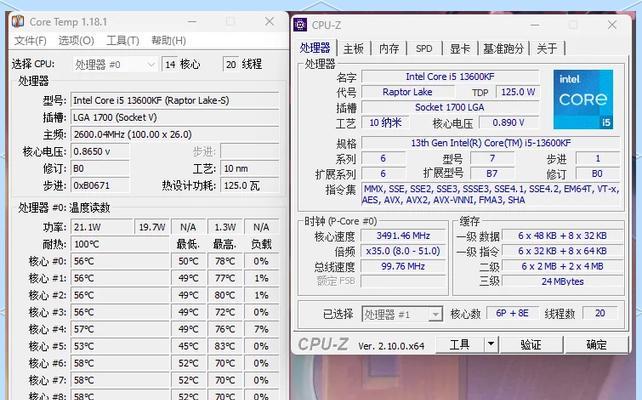This screenshot has width=642, height=400.
Task: Click the 工具 button in CPU-Z
Action: [x=460, y=344]
